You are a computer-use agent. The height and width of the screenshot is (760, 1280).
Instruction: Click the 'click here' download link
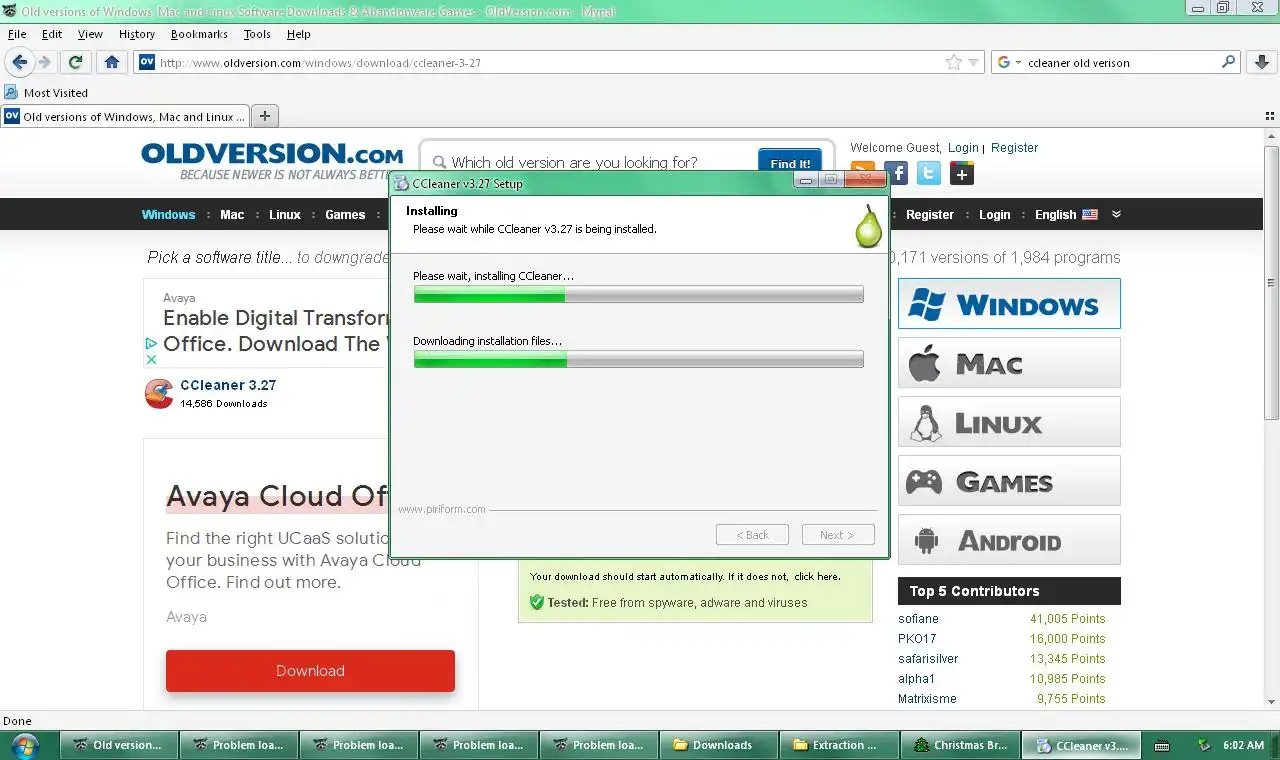(x=817, y=577)
